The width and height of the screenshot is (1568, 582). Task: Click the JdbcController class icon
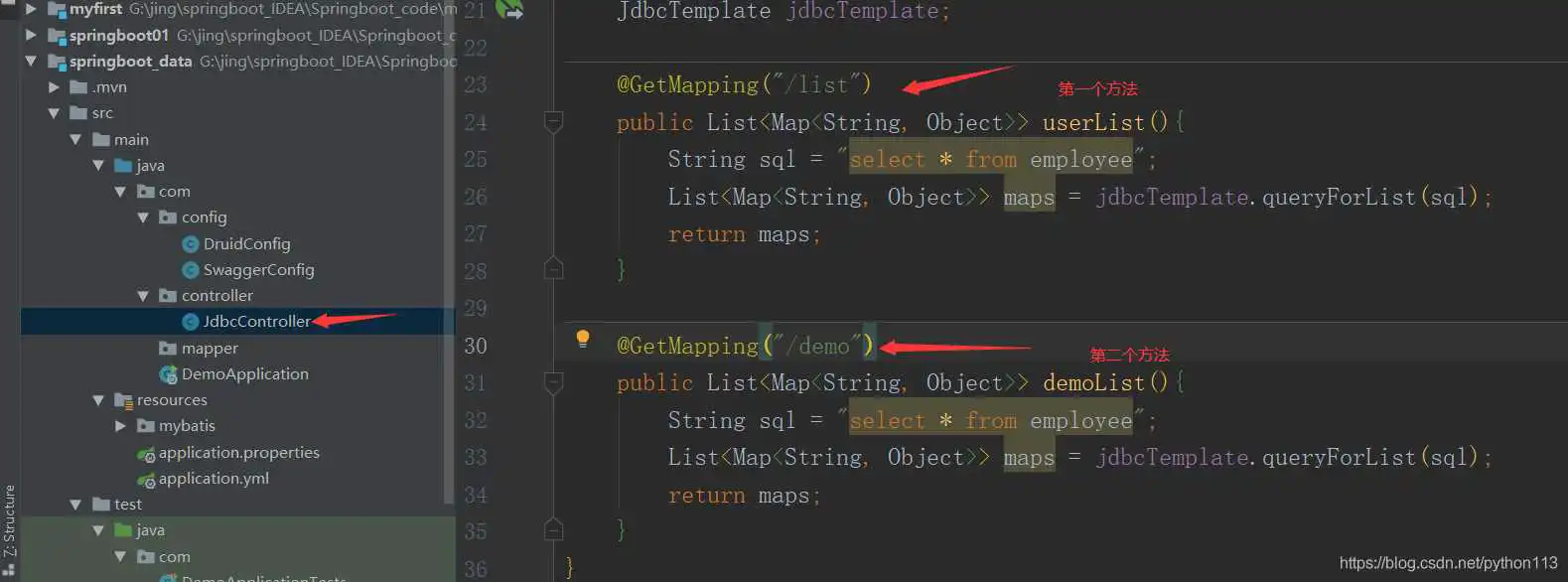tap(191, 322)
